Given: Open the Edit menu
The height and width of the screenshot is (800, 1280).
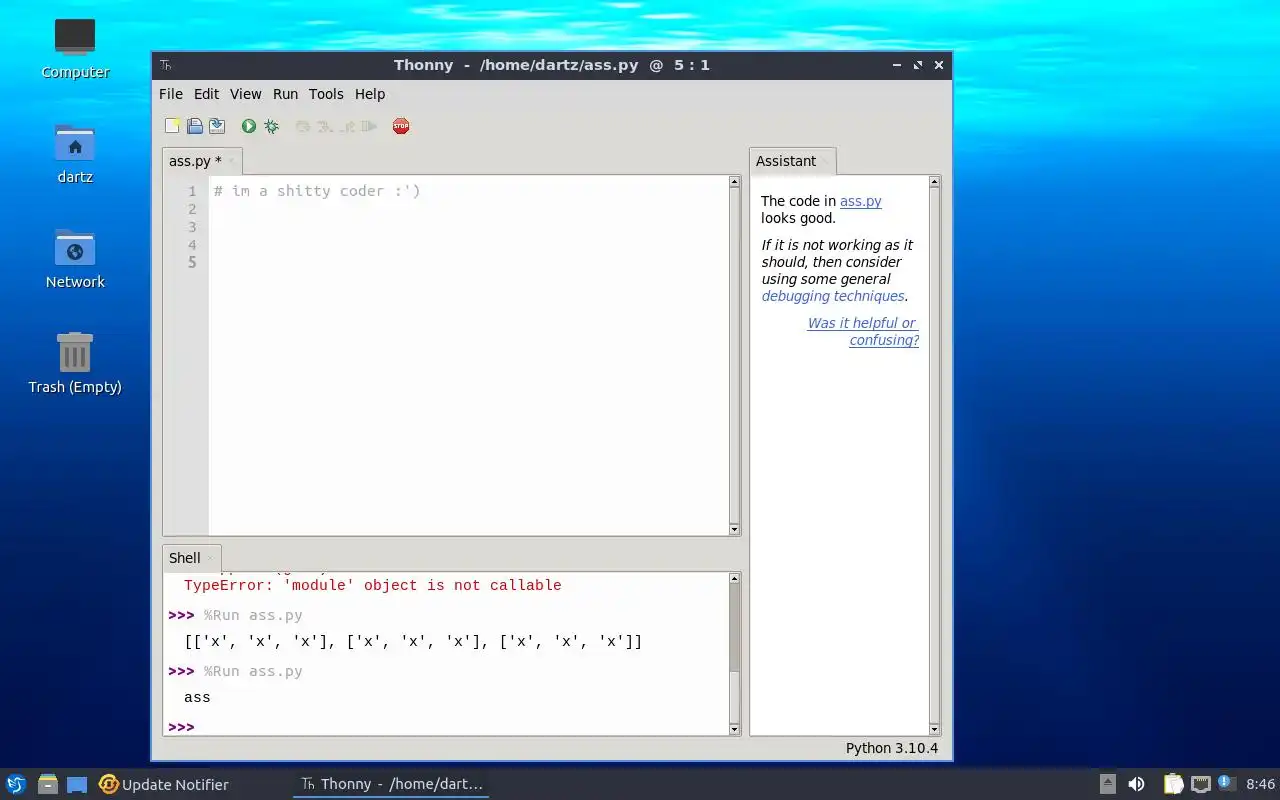Looking at the screenshot, I should [206, 94].
